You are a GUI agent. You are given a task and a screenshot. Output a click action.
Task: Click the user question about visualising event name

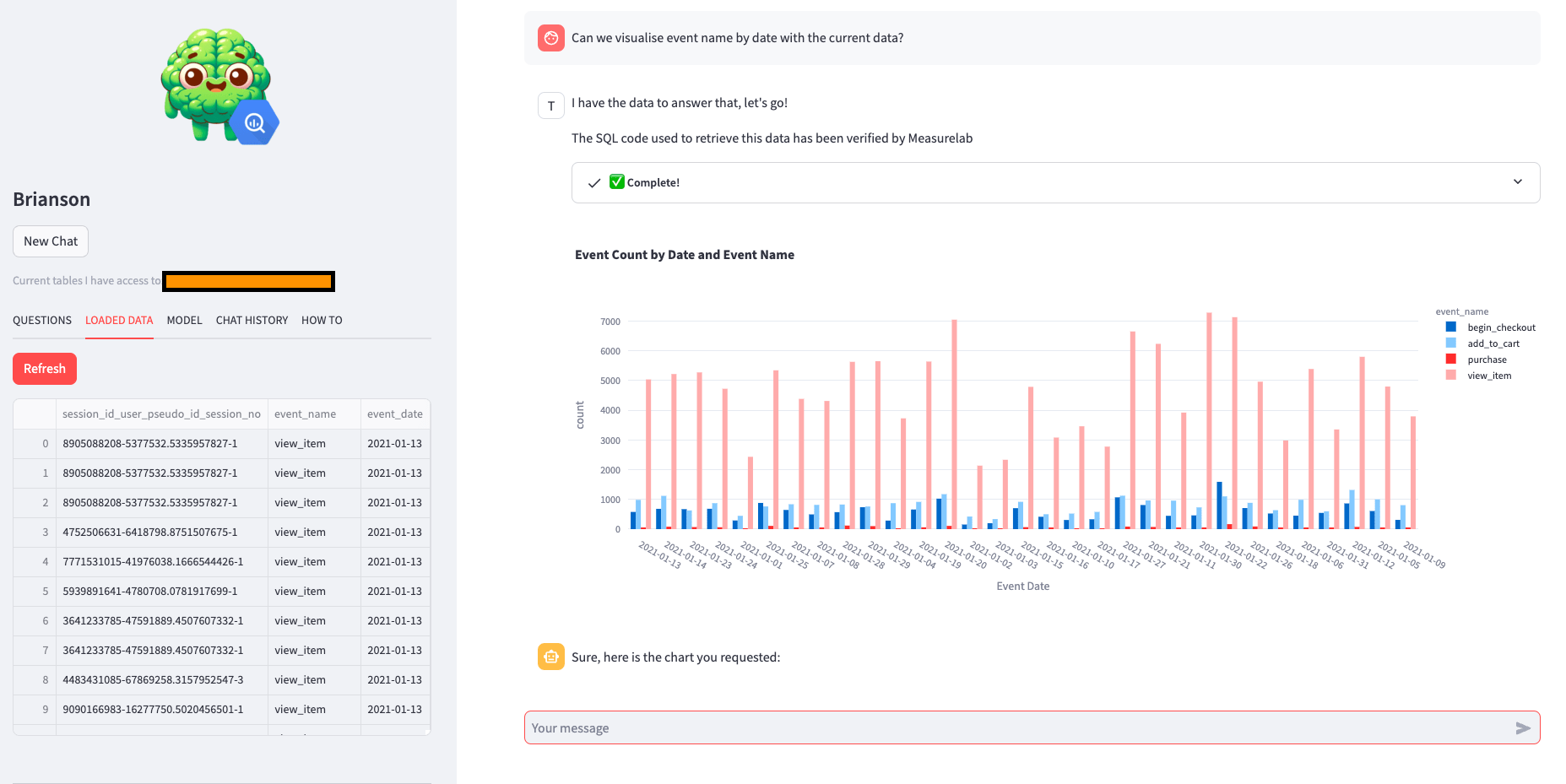[x=737, y=38]
